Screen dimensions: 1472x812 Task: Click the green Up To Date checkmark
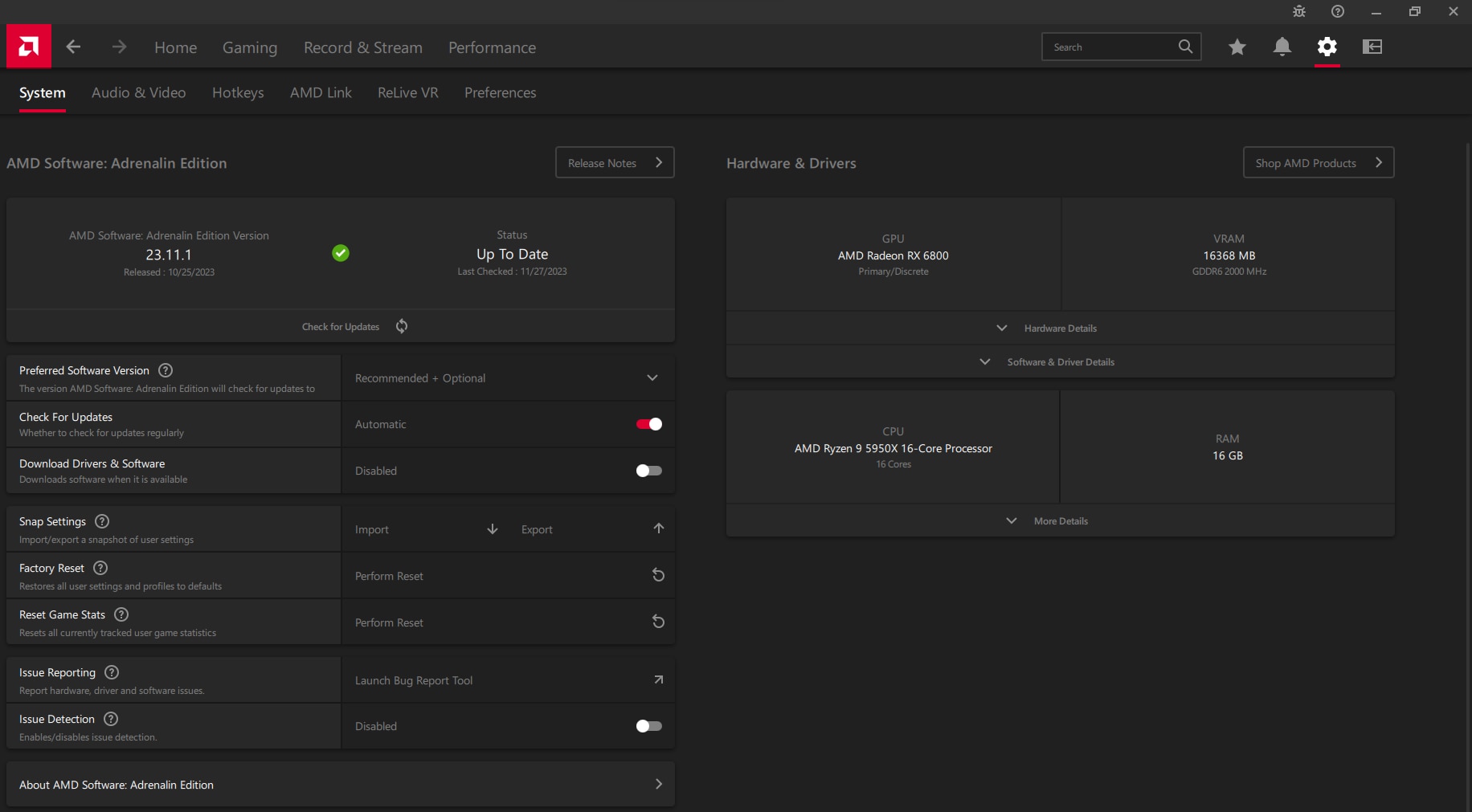click(341, 253)
